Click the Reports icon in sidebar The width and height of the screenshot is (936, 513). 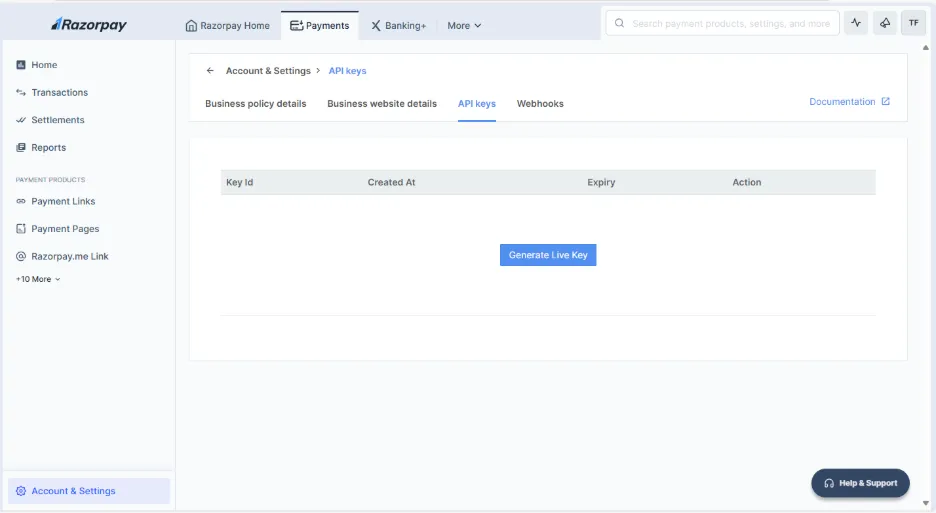point(21,147)
